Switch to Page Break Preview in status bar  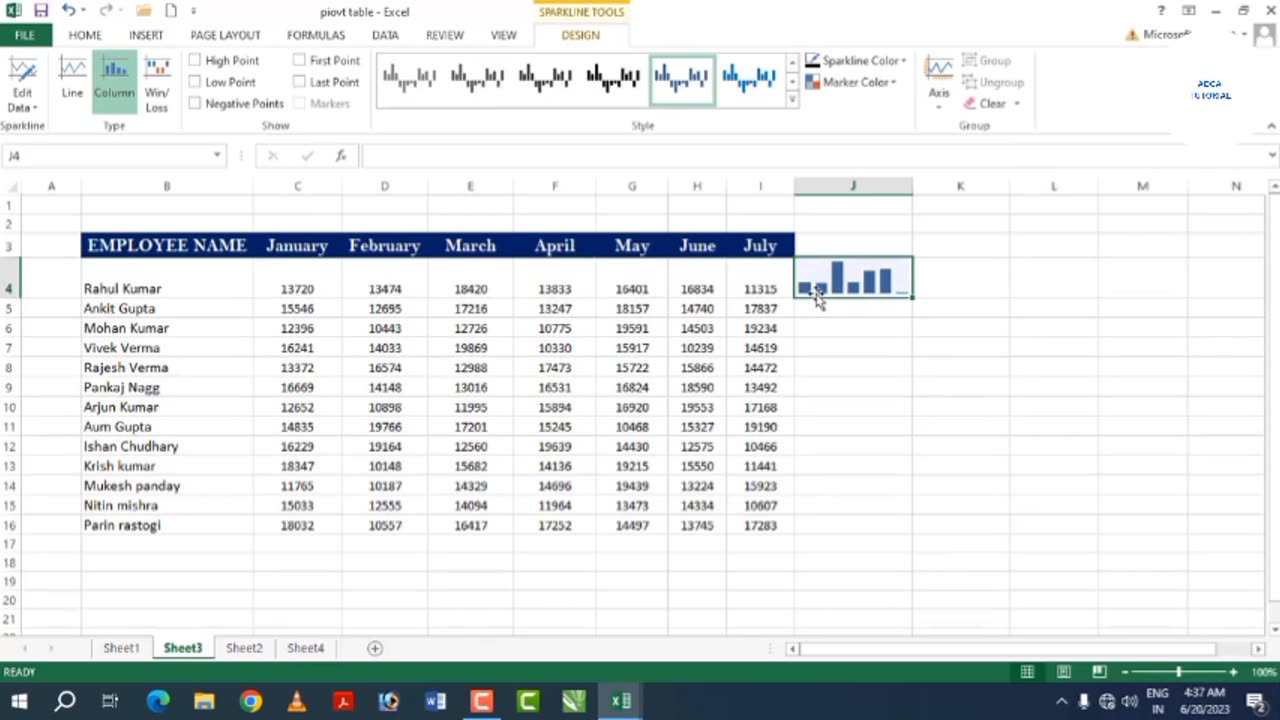[x=1099, y=672]
